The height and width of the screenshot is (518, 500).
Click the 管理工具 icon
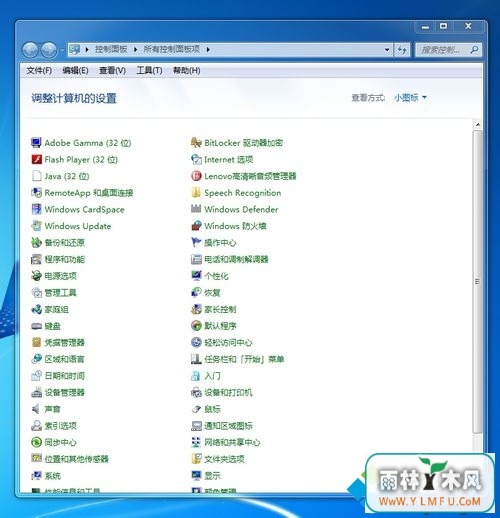(36, 293)
